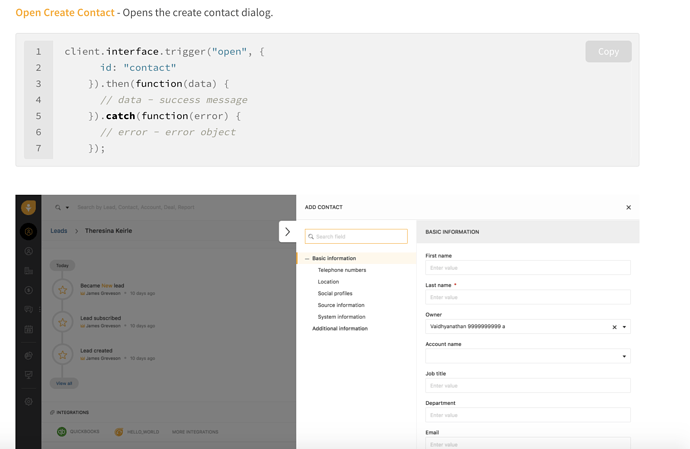Open the Contacts sidebar icon
This screenshot has width=690, height=449.
pyautogui.click(x=29, y=251)
